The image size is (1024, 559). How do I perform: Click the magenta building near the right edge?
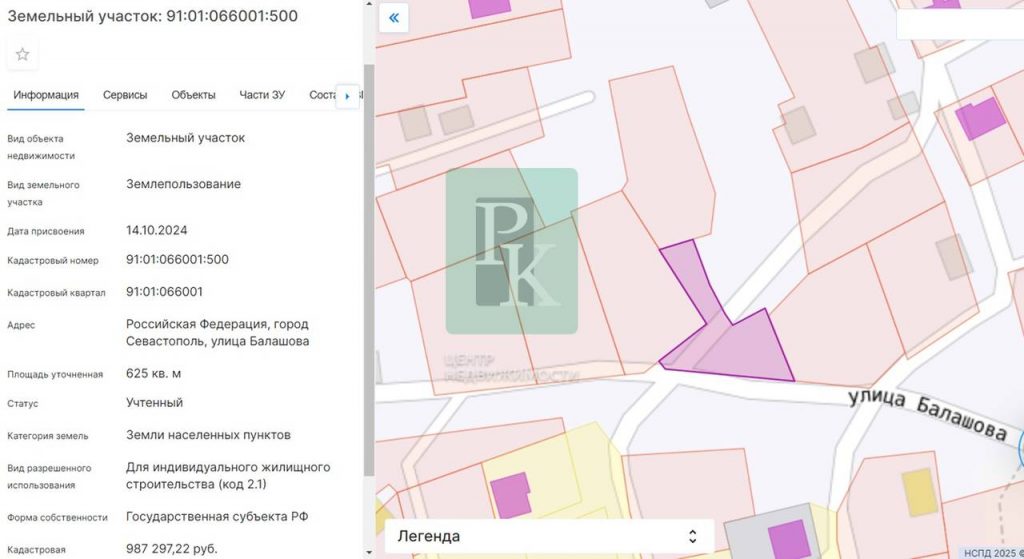coord(980,119)
